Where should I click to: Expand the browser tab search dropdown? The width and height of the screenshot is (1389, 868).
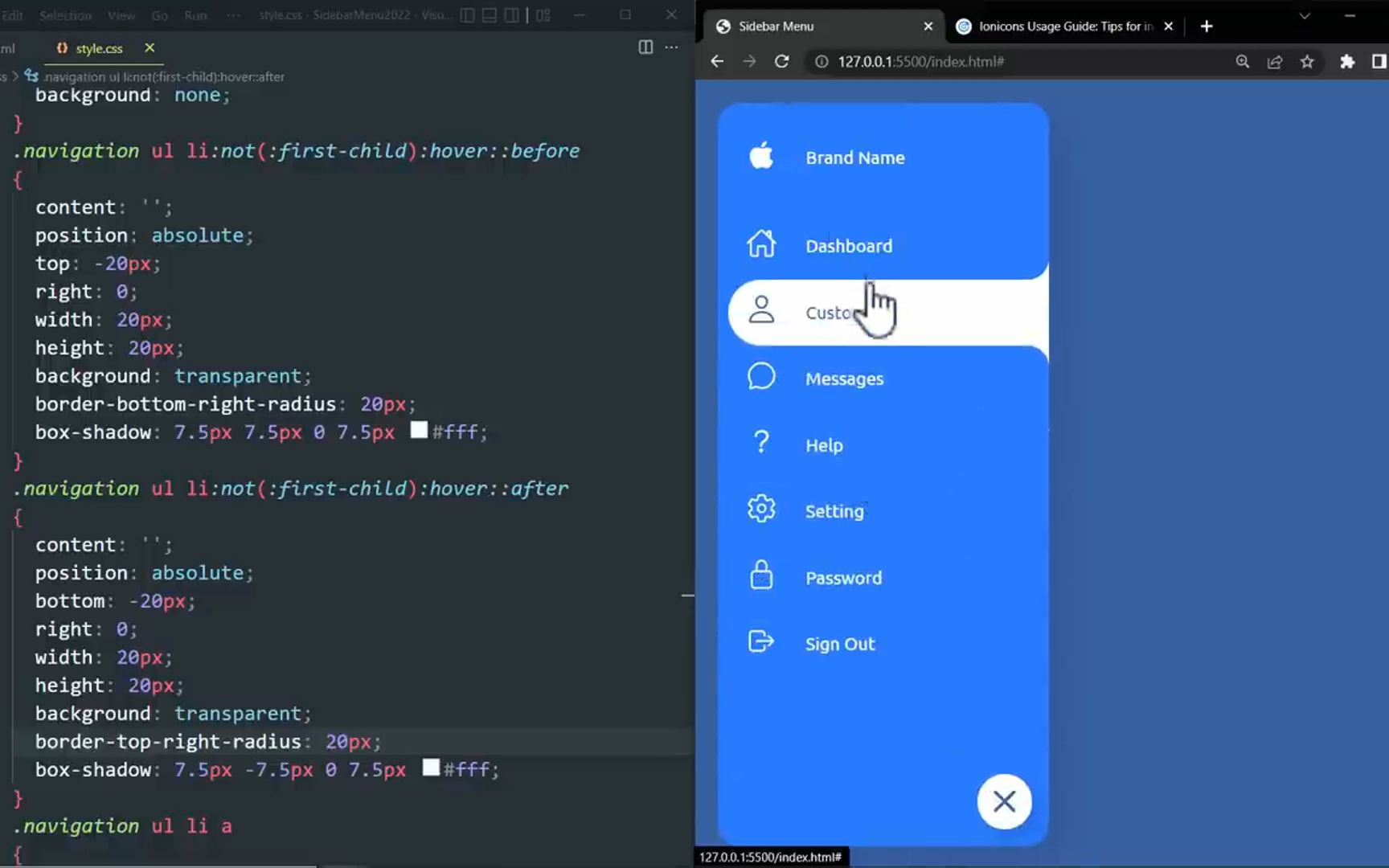(1305, 16)
